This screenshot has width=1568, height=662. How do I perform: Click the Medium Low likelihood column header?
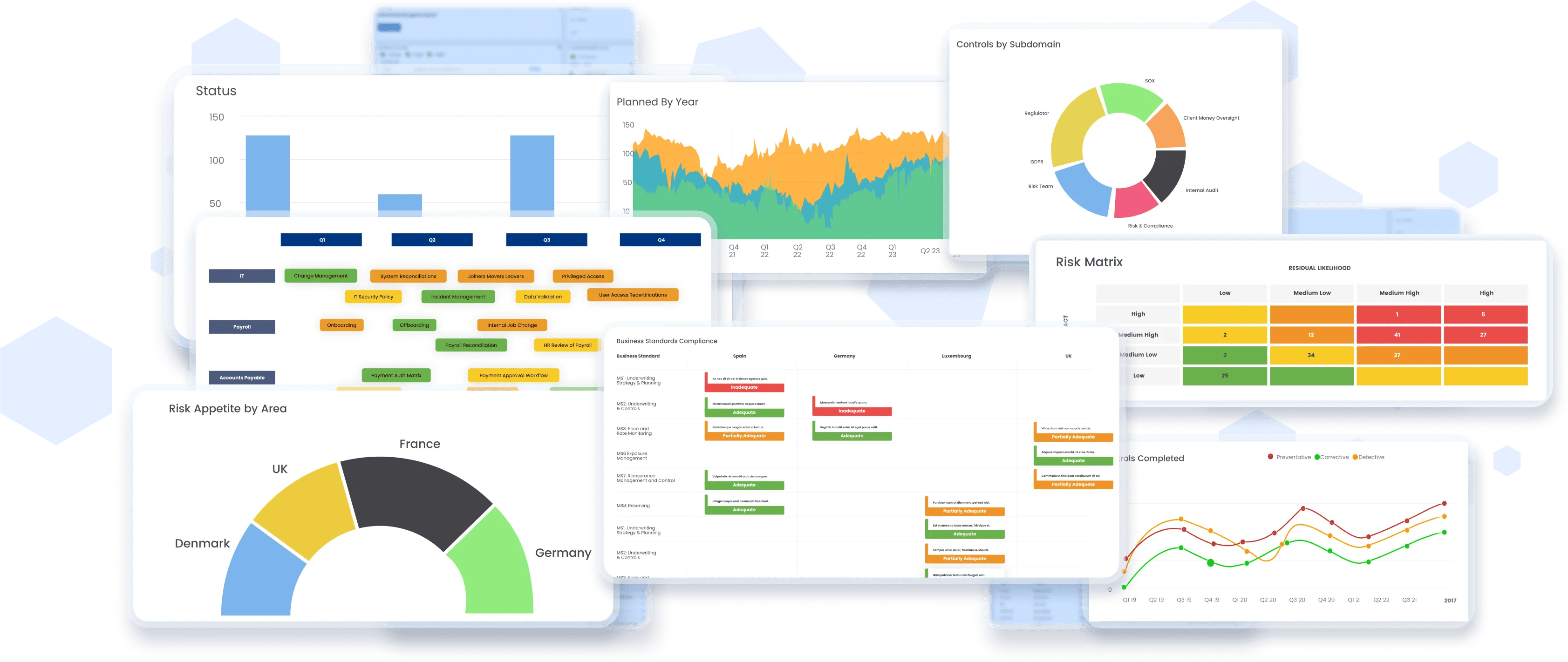[1312, 293]
